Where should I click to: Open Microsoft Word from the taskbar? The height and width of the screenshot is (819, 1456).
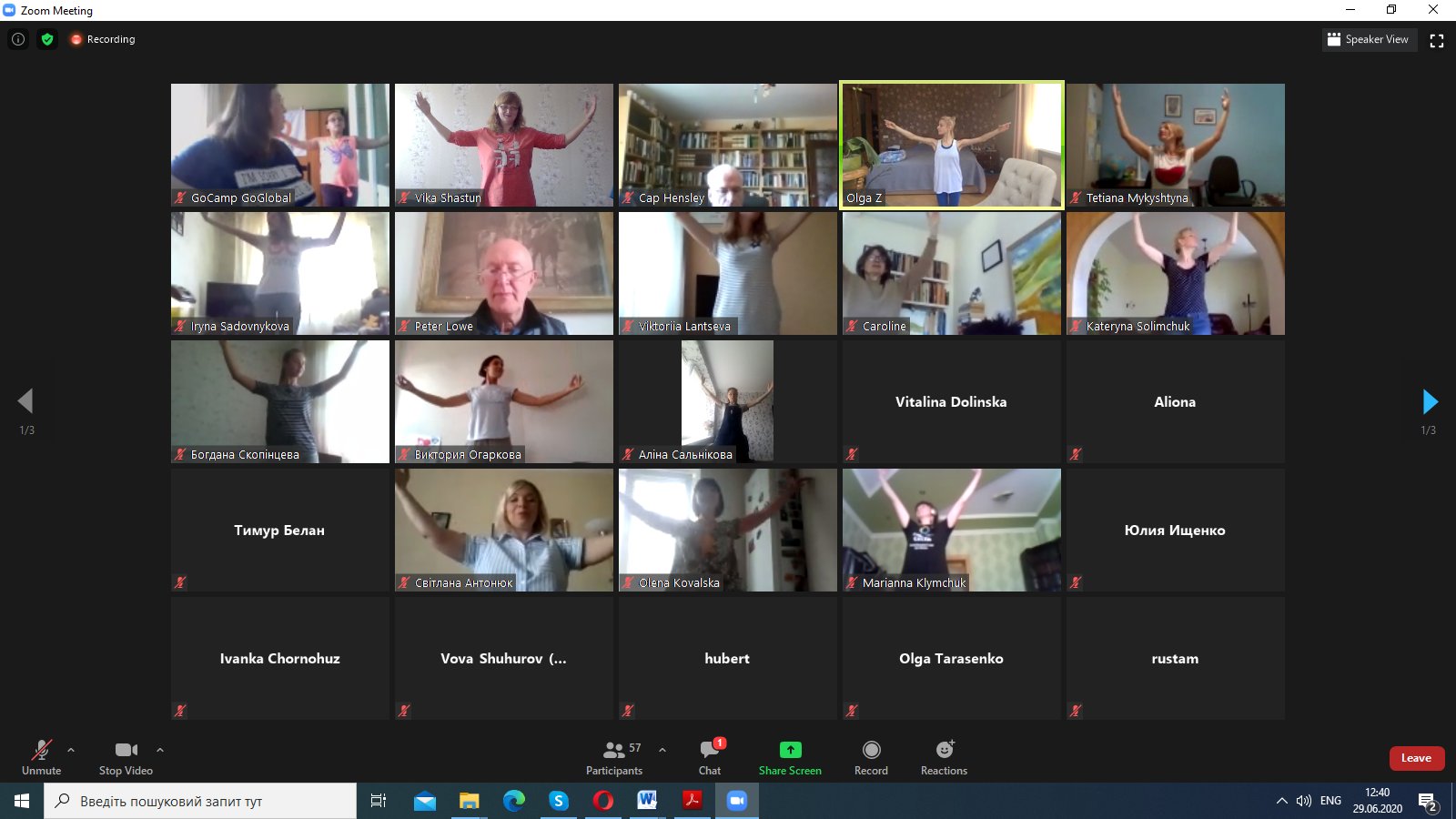[x=647, y=801]
